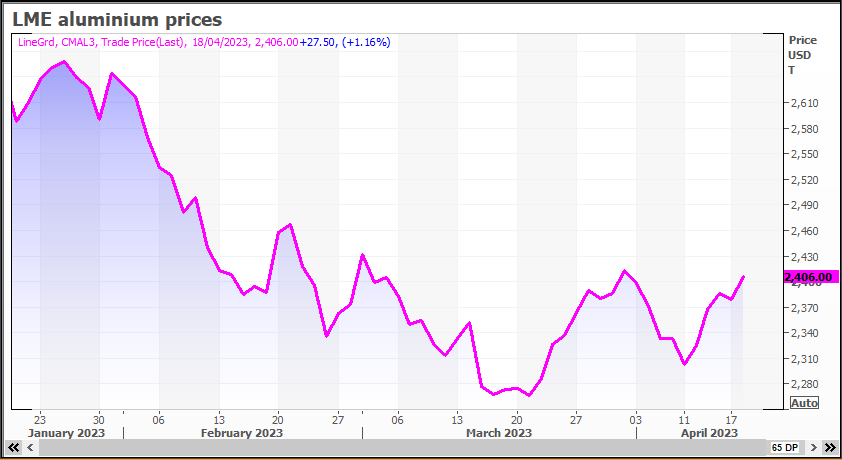This screenshot has width=842, height=460.
Task: Click February 2023 on the time axis
Action: pos(242,433)
